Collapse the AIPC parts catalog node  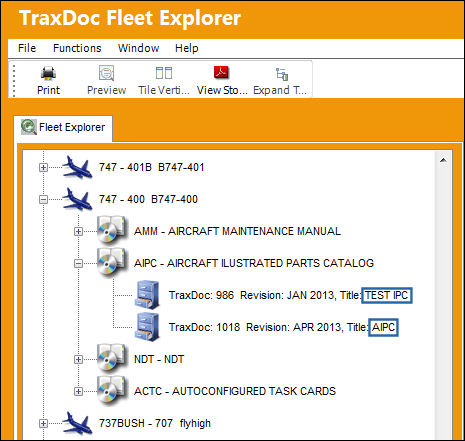[x=78, y=263]
